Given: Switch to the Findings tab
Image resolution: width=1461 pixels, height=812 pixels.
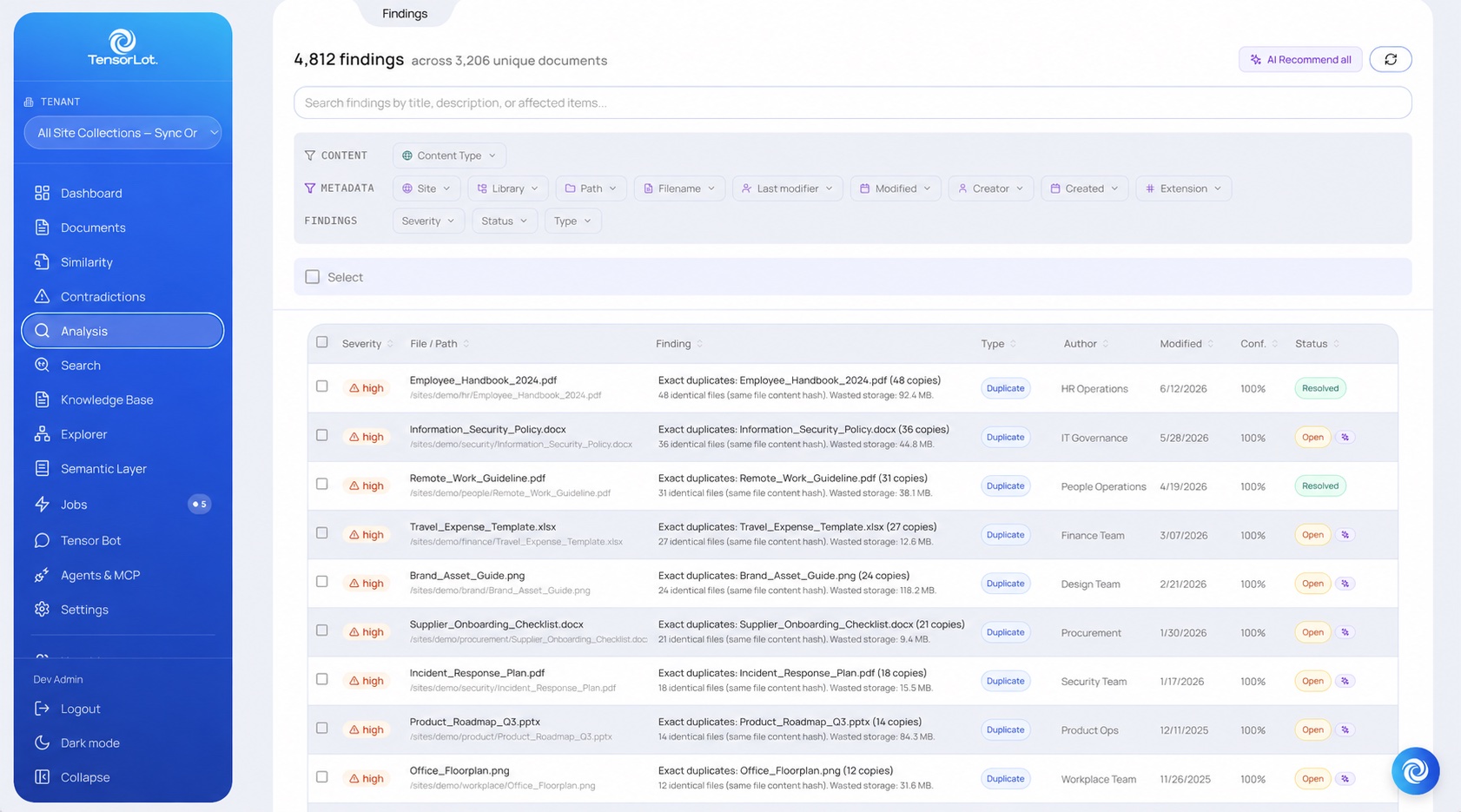Looking at the screenshot, I should (x=405, y=14).
